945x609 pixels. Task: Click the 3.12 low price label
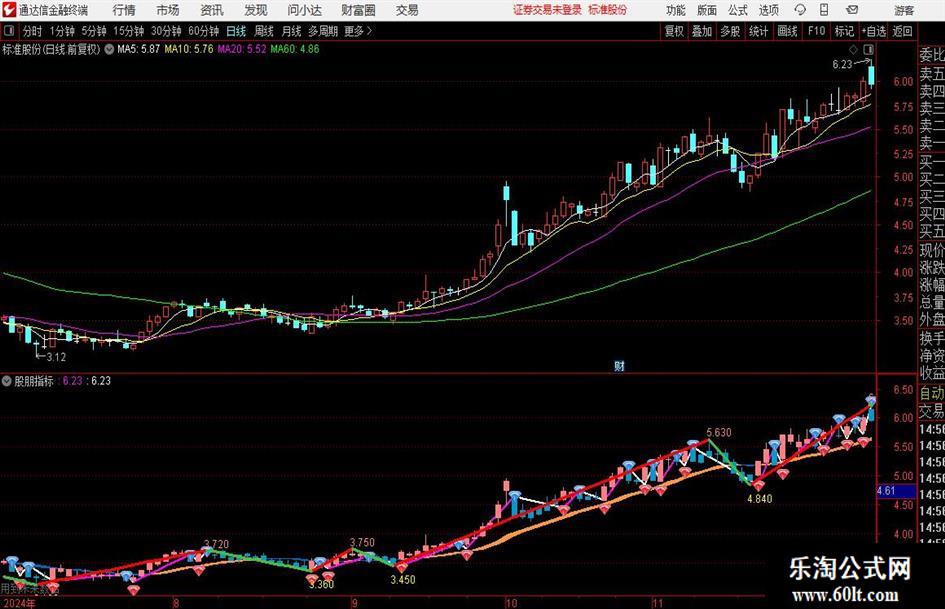pos(56,357)
